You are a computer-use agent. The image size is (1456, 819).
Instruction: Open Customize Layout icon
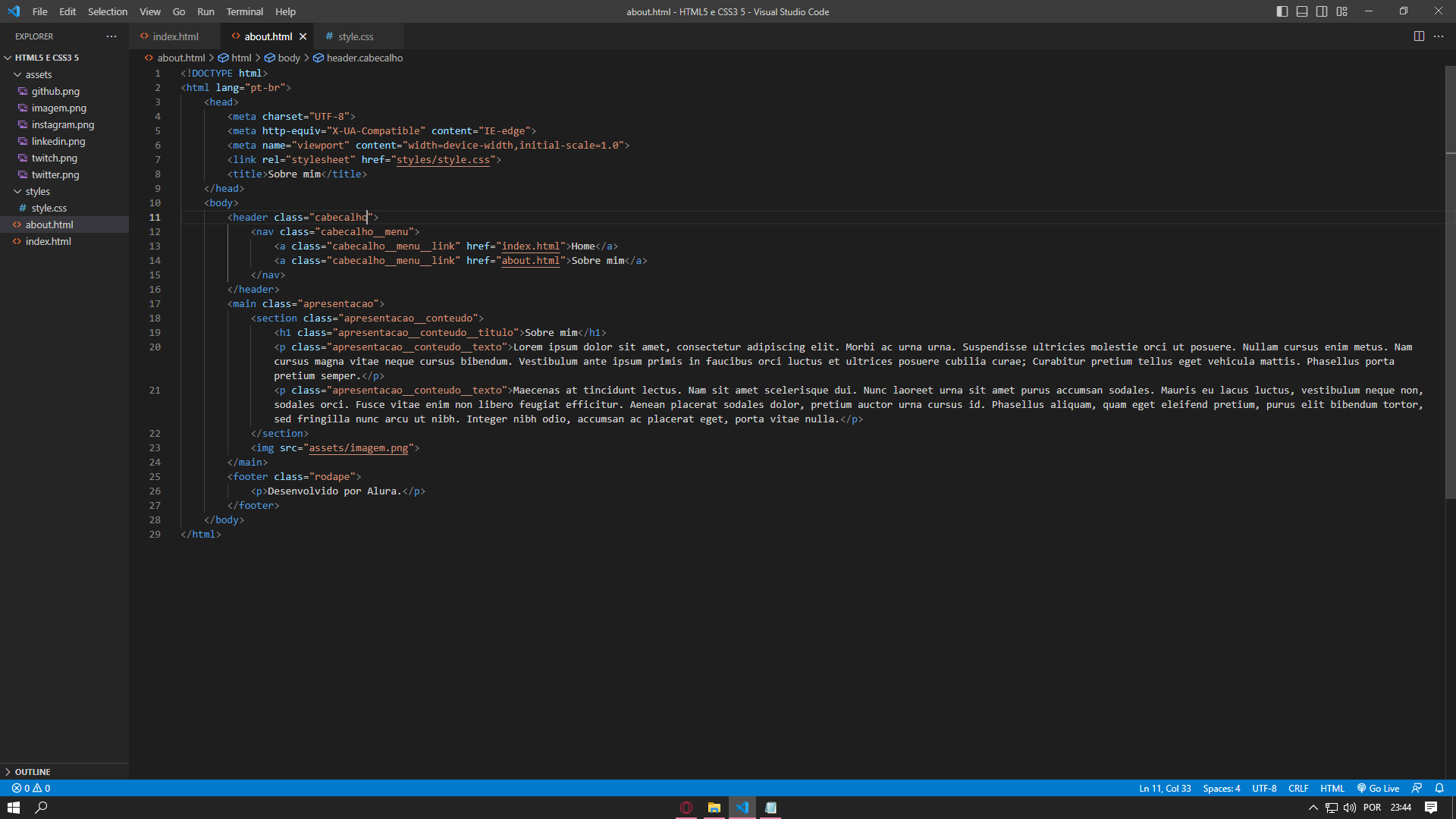[x=1342, y=11]
